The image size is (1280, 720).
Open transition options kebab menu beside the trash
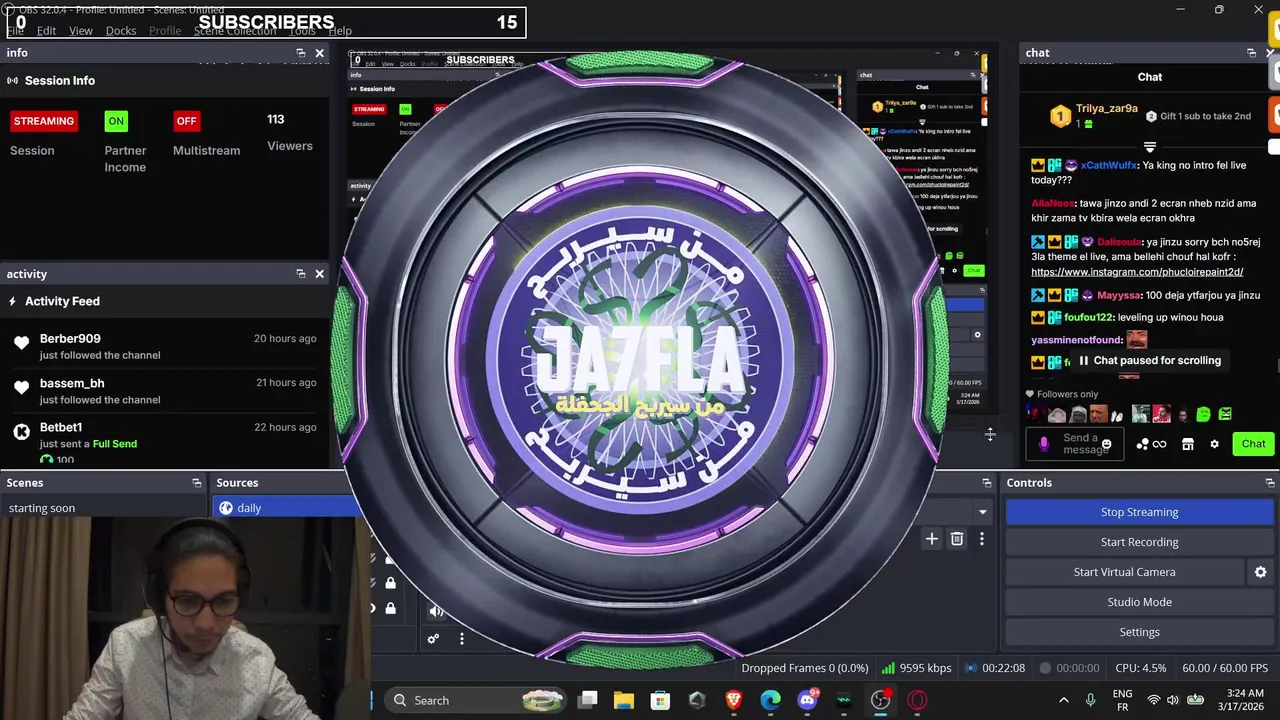982,539
